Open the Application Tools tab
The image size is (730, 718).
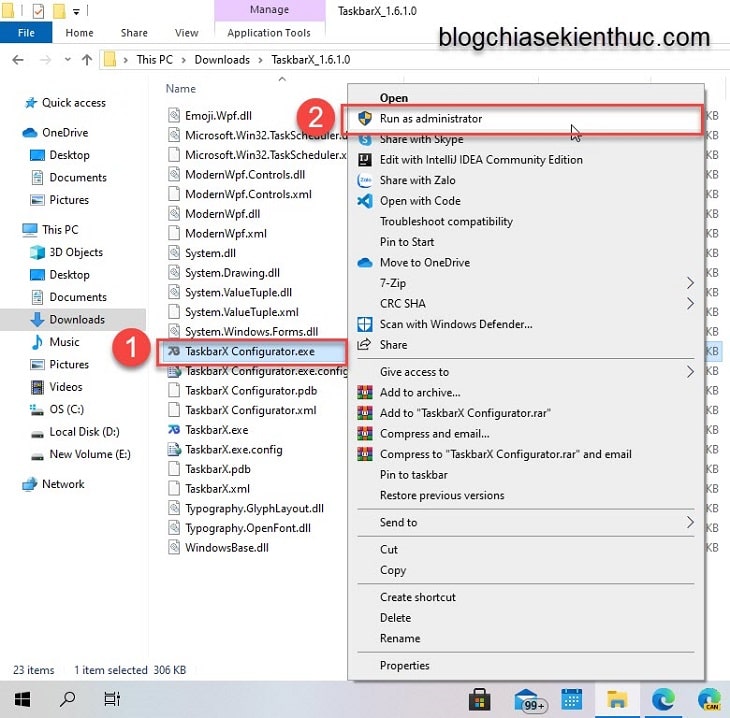click(269, 33)
